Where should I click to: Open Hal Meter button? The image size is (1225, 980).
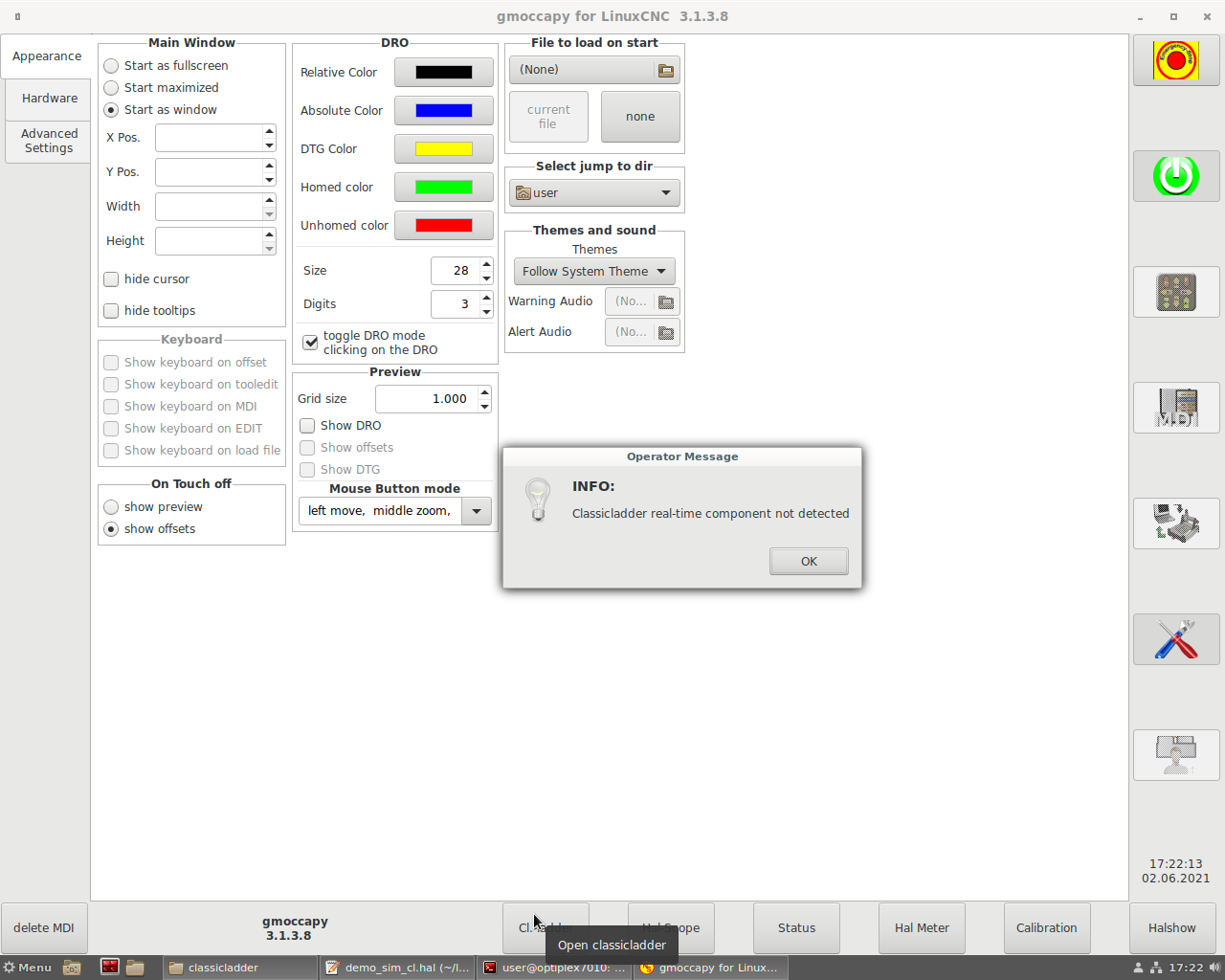point(922,928)
